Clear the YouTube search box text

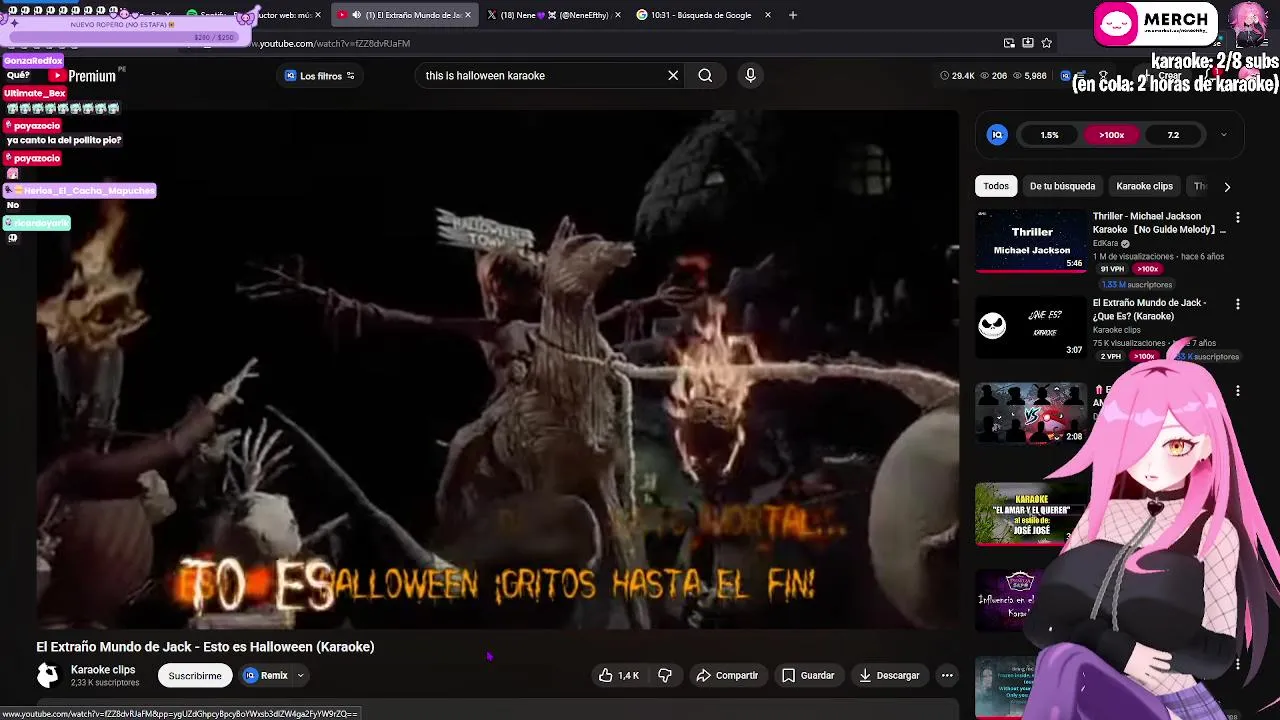coord(673,76)
